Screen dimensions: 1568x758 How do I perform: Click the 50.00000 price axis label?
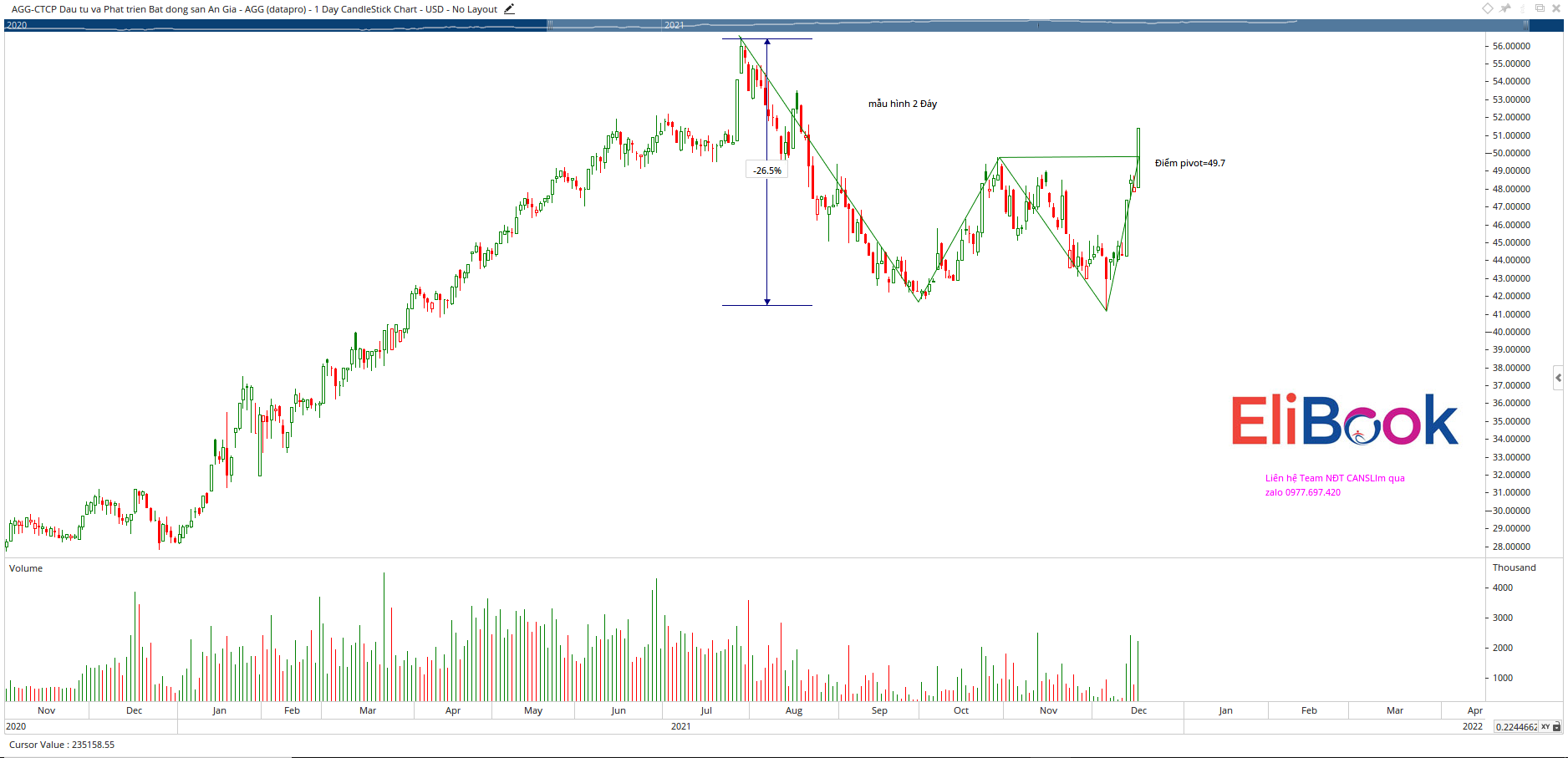1511,153
